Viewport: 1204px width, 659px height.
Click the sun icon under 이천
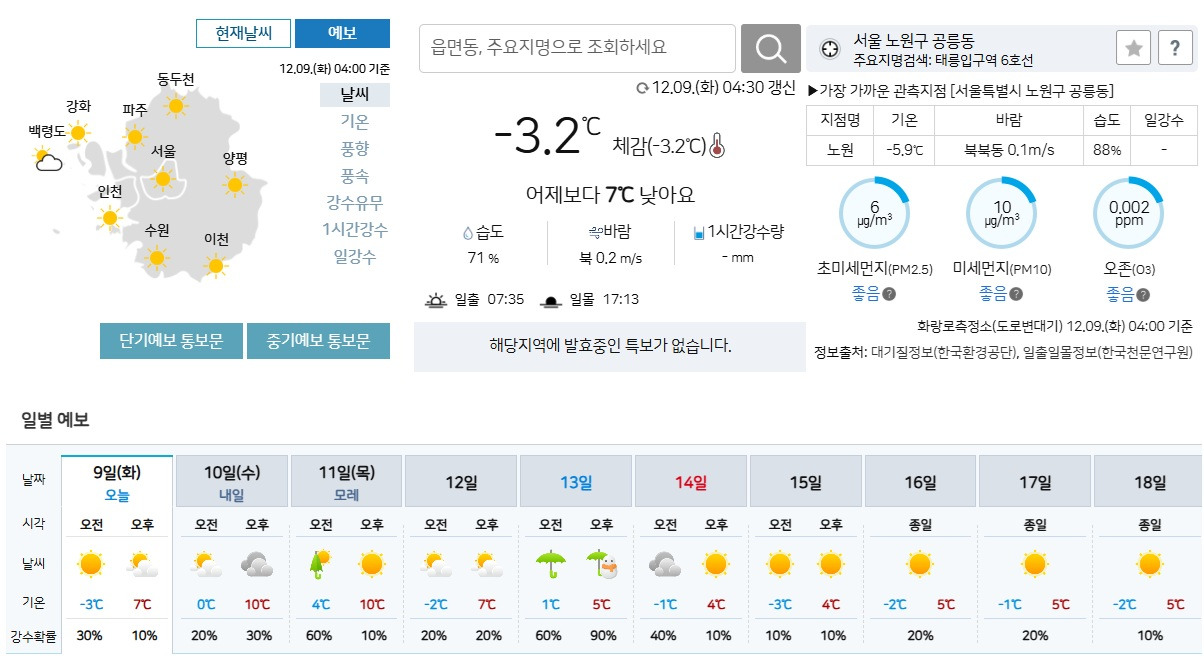point(216,266)
